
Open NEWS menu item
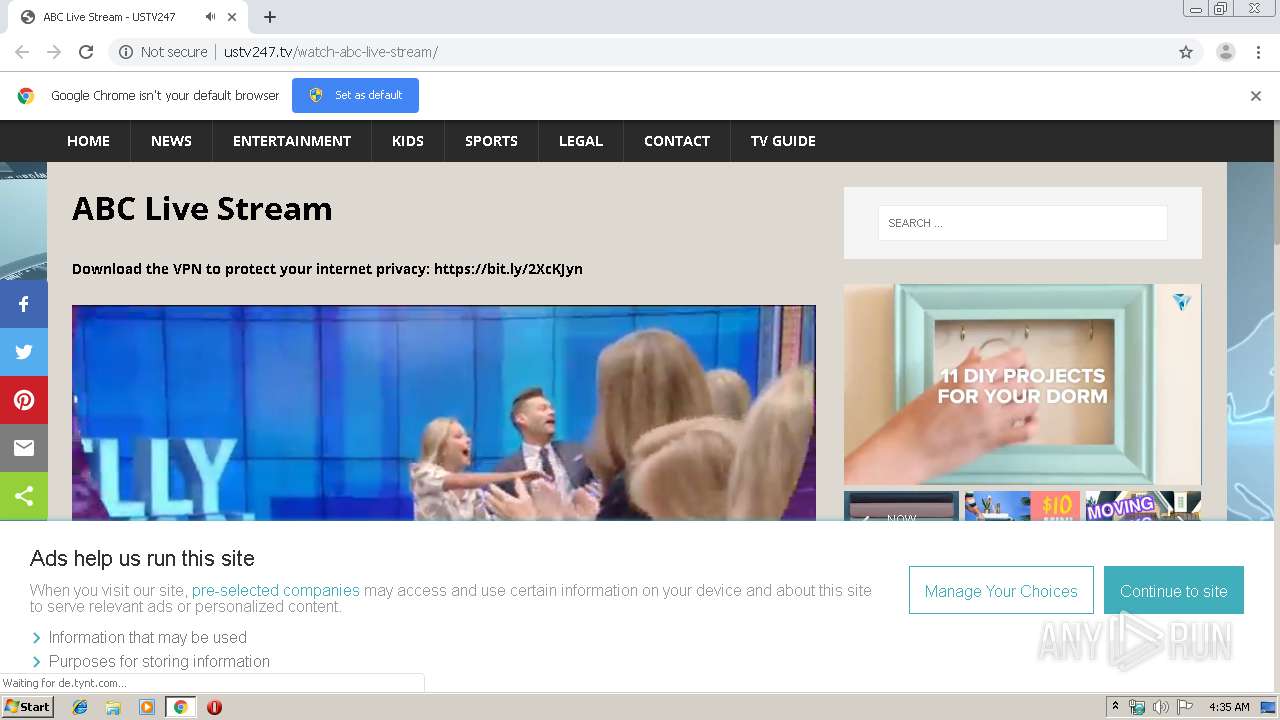pyautogui.click(x=171, y=141)
